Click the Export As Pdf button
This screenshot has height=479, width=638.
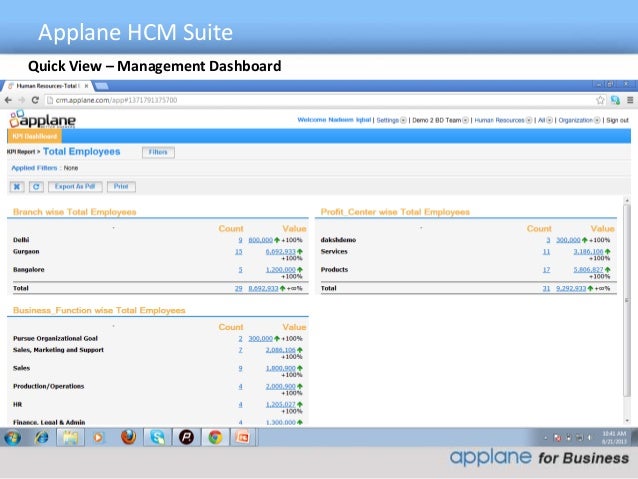pyautogui.click(x=75, y=187)
